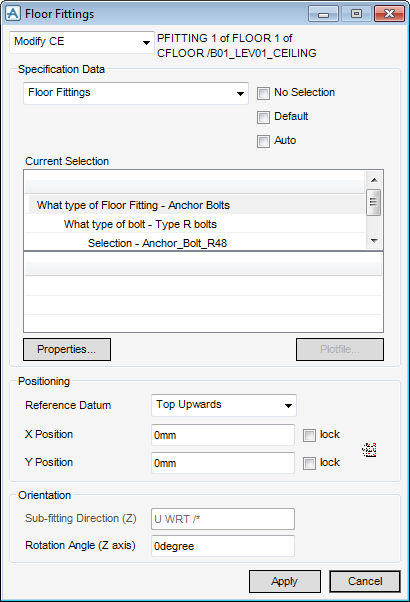Open the Properties dialog
The width and height of the screenshot is (410, 602).
pyautogui.click(x=67, y=349)
